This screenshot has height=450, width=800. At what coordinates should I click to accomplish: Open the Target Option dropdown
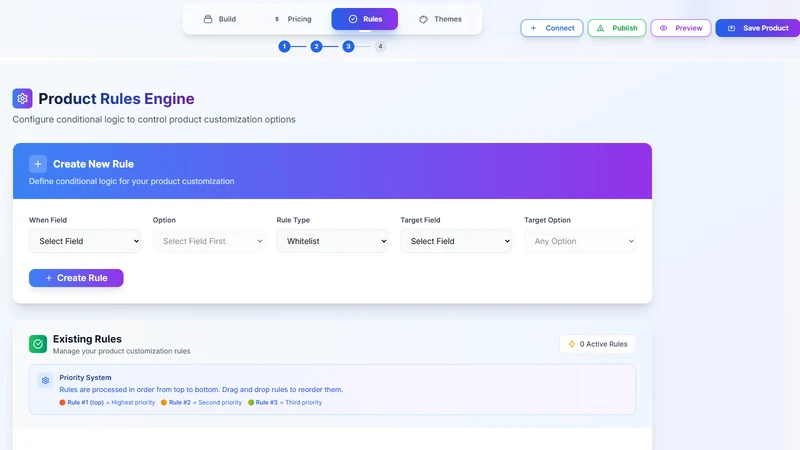click(580, 241)
